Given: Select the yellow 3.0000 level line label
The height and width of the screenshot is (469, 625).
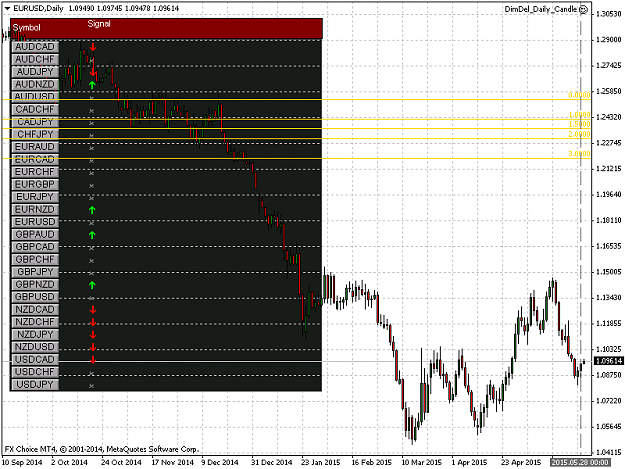Looking at the screenshot, I should (579, 154).
